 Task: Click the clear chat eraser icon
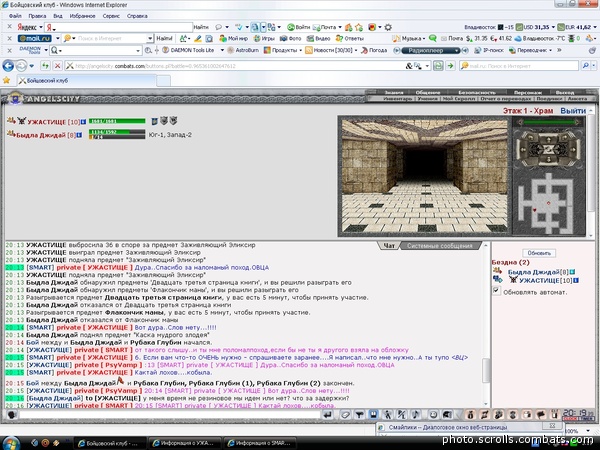point(345,414)
